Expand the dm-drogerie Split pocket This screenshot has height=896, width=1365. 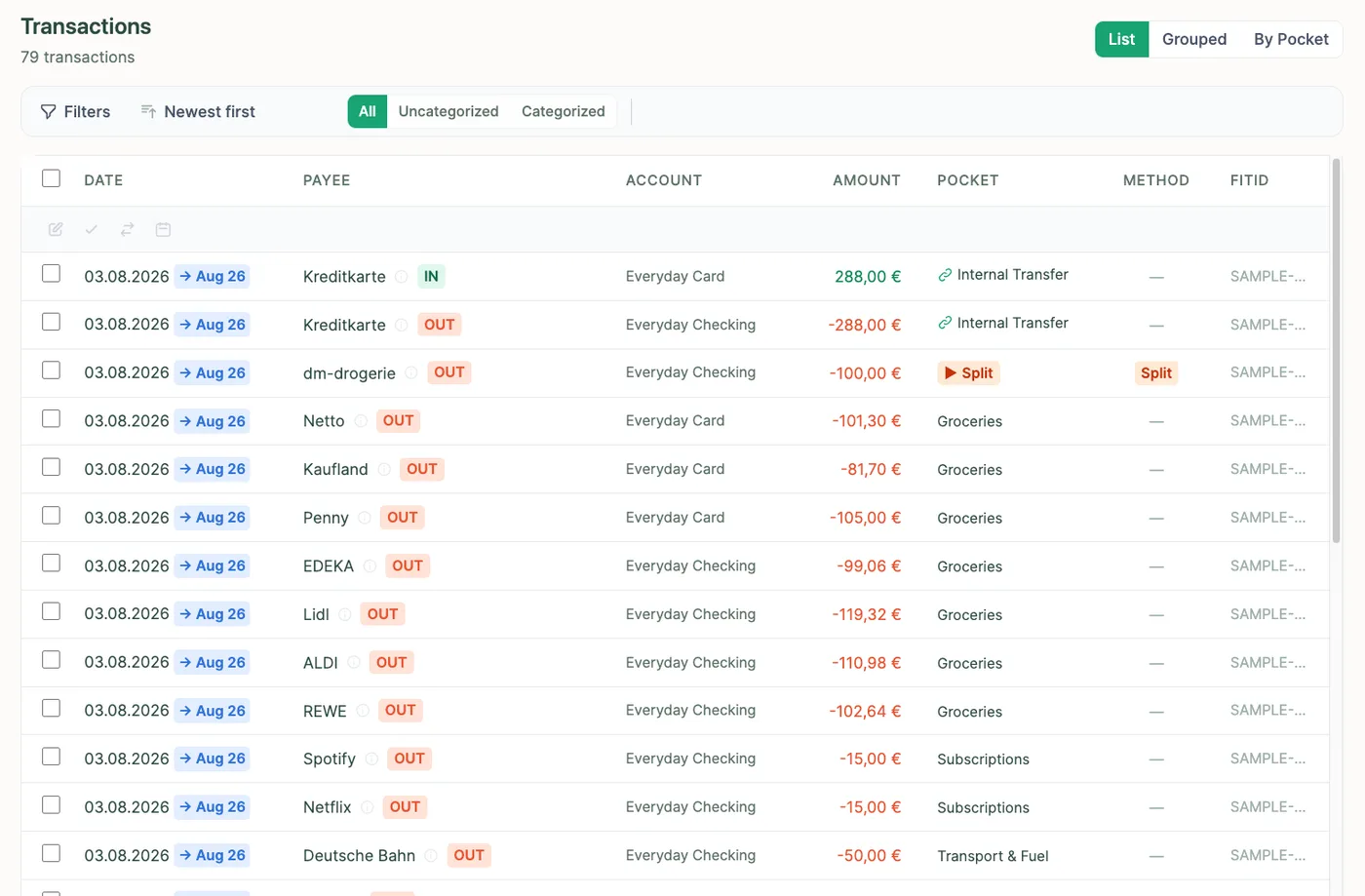(968, 372)
